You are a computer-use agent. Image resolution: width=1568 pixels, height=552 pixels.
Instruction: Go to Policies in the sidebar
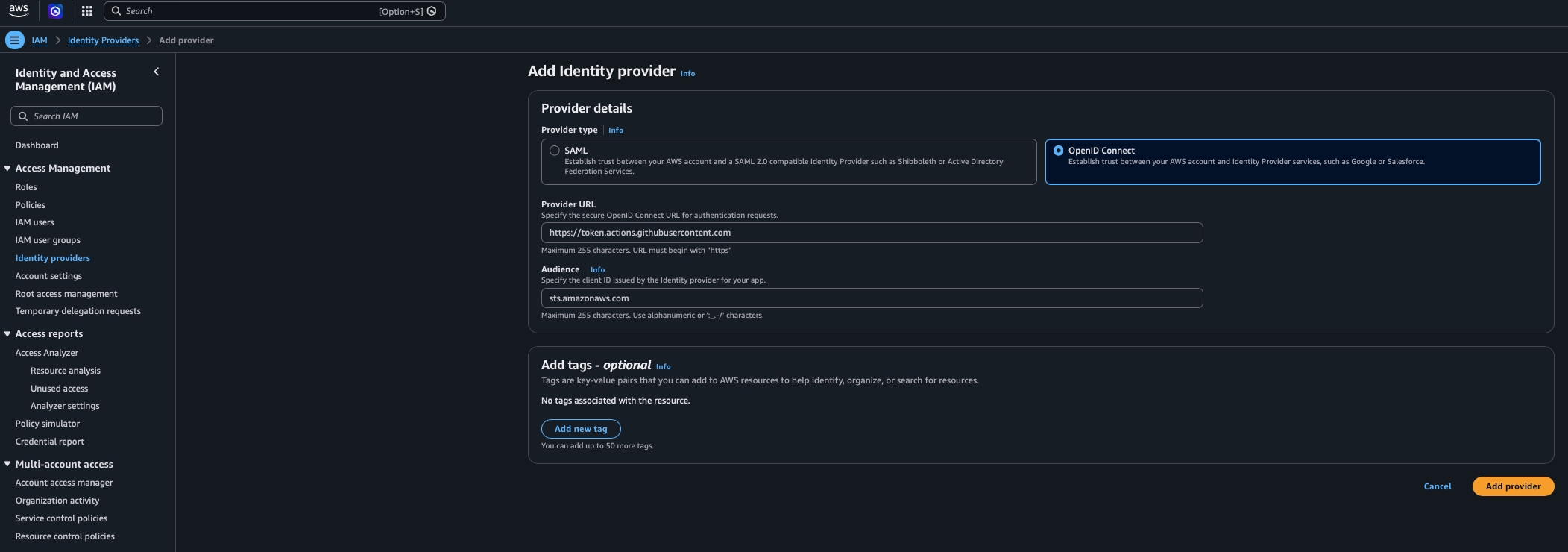31,205
